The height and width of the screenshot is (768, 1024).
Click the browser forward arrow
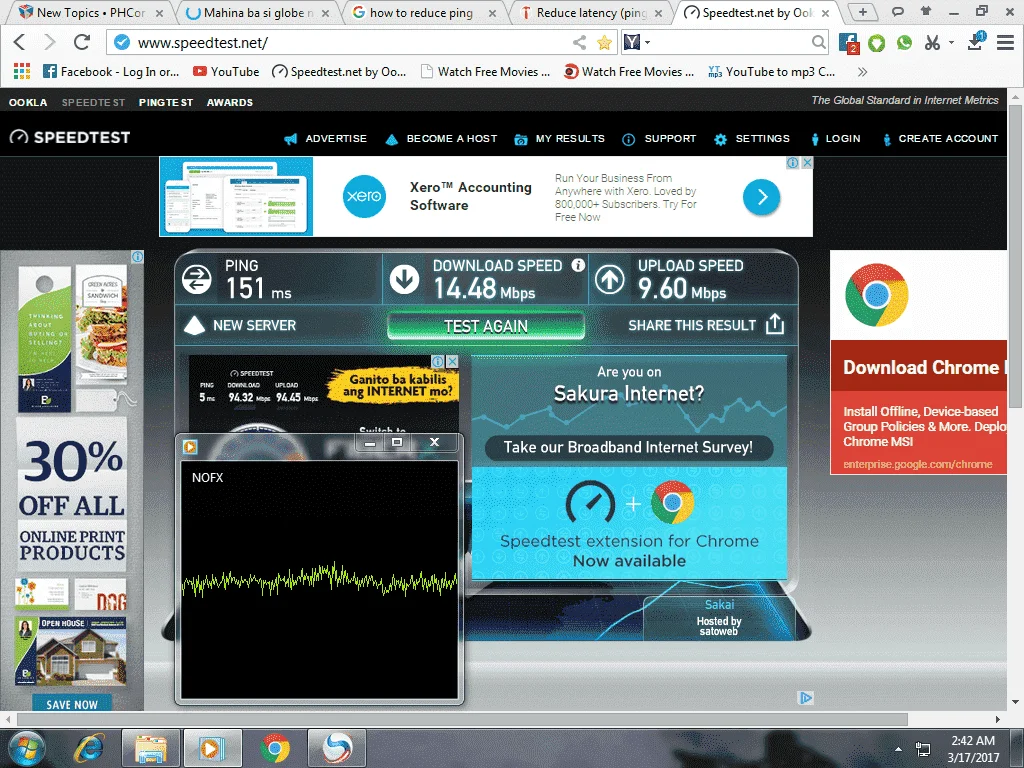[x=50, y=42]
